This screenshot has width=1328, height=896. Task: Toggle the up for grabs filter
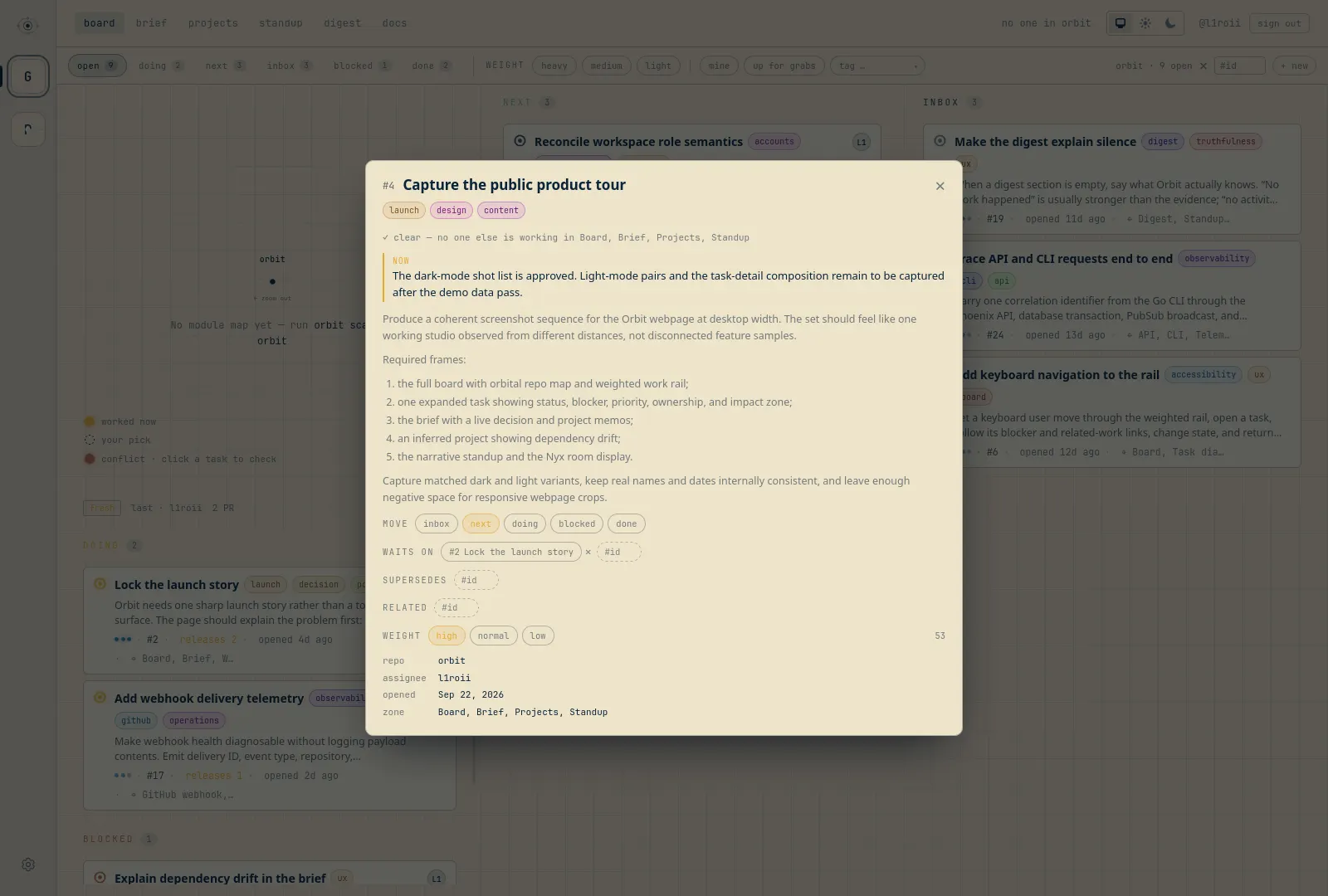tap(784, 66)
